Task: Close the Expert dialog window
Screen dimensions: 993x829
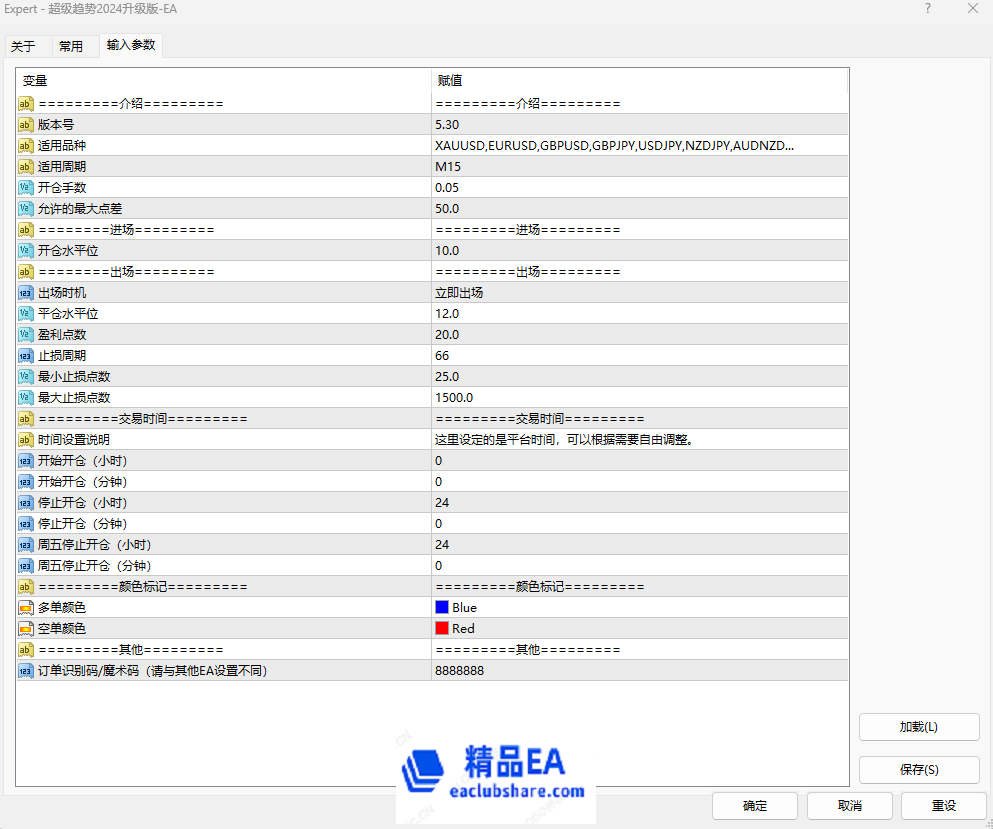Action: point(973,9)
